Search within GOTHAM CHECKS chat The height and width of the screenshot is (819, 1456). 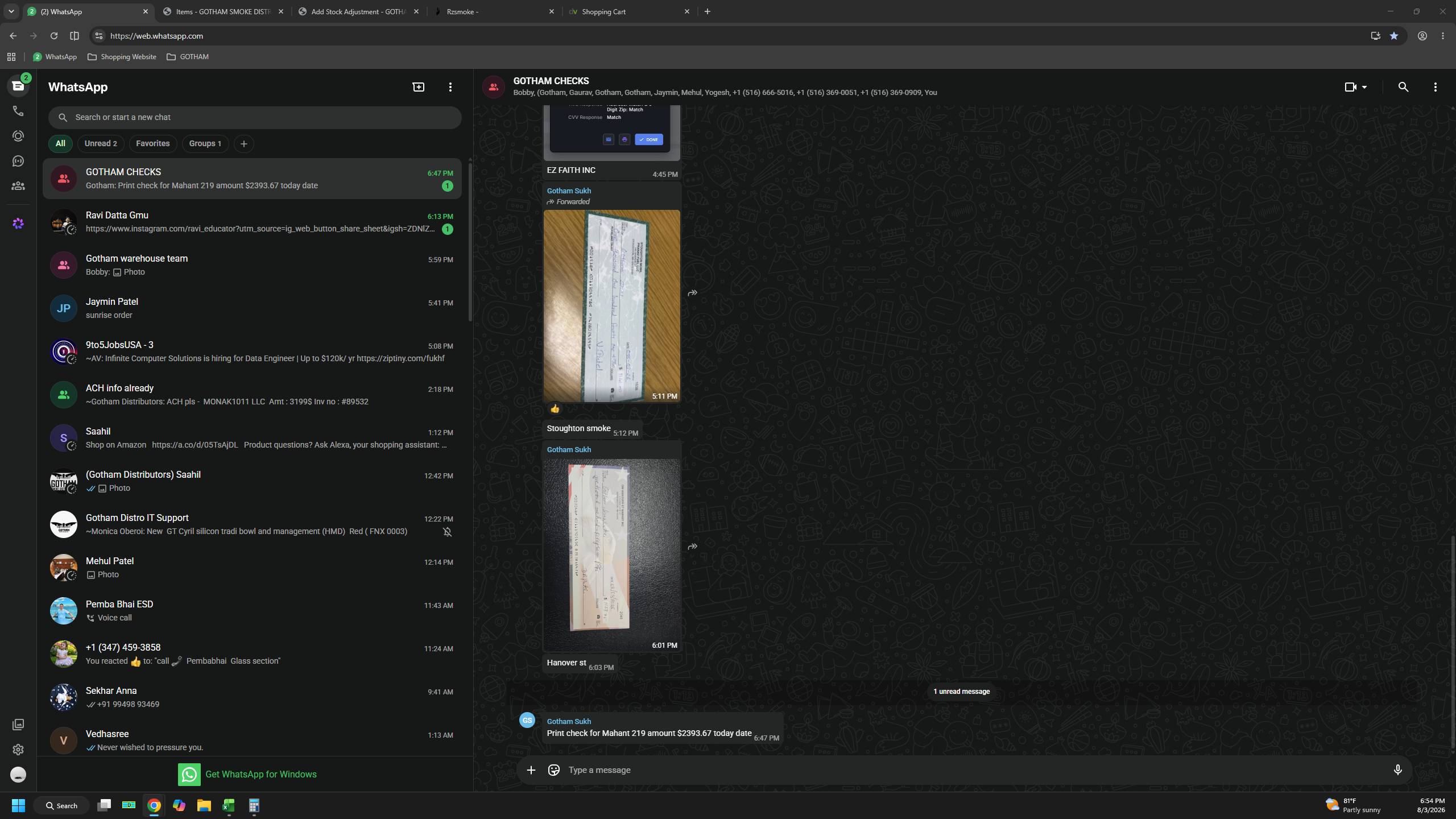1403,87
